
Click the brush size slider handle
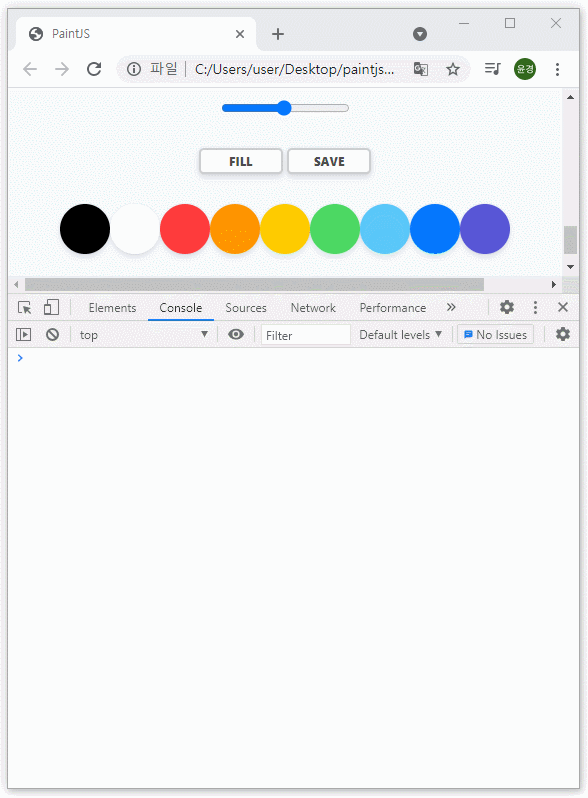pyautogui.click(x=284, y=108)
